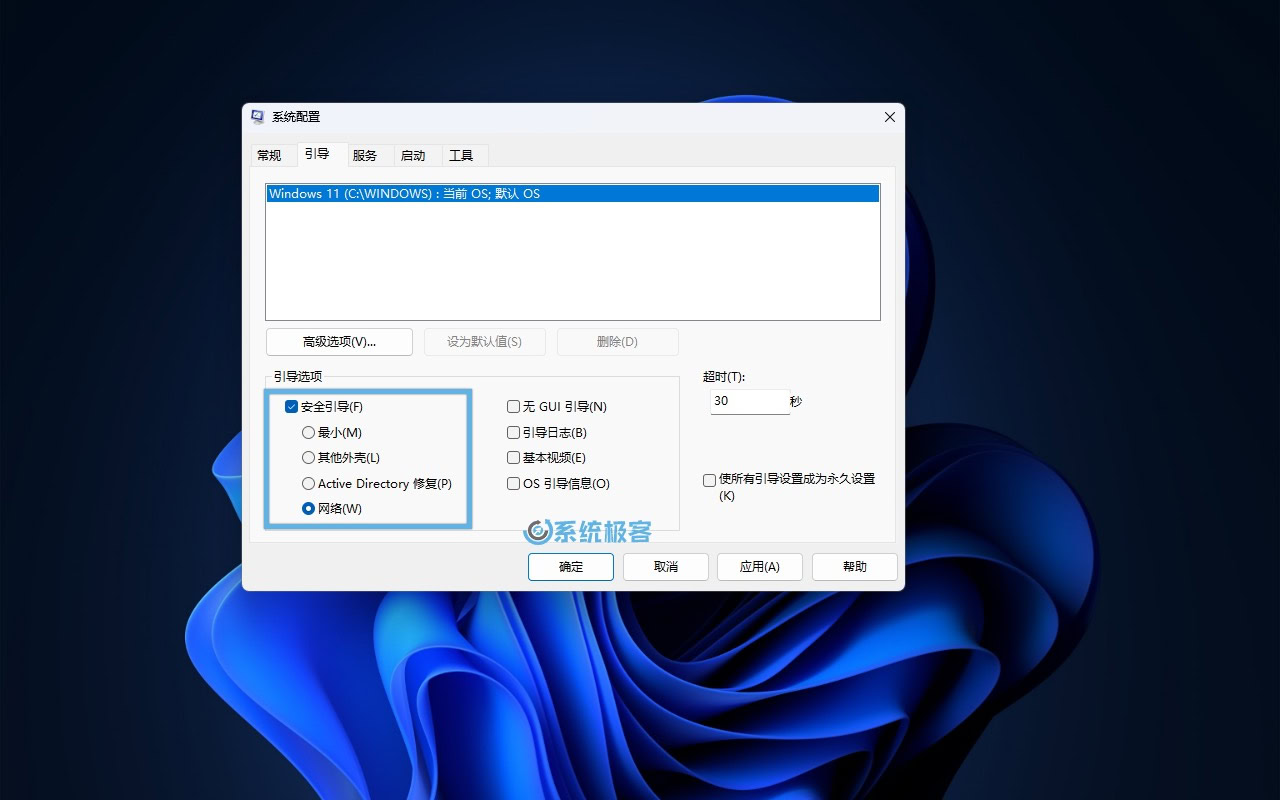Screen dimensions: 1280x800
Task: Select the Windows 11 boot entry
Action: coord(573,194)
